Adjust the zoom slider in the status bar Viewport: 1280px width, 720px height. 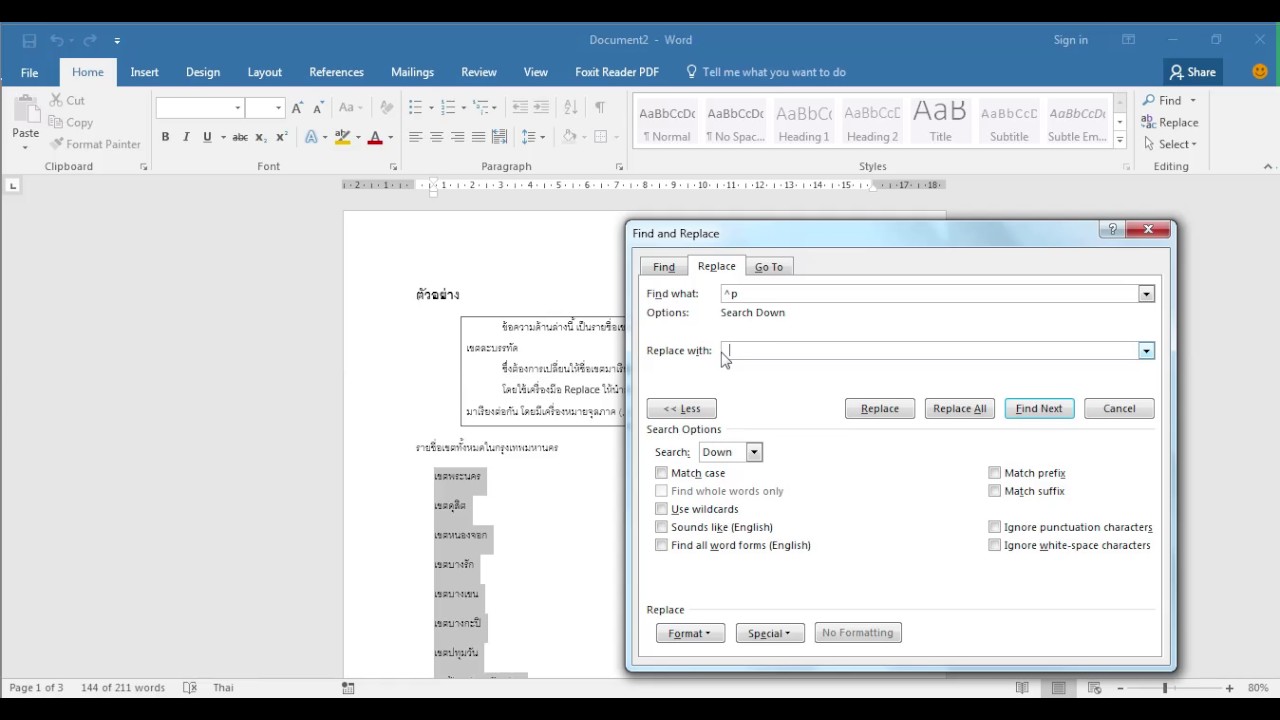(1165, 688)
